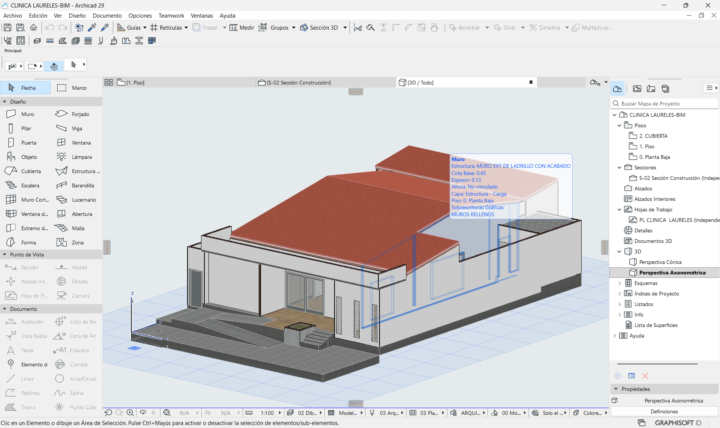The image size is (720, 428).
Task: Toggle the Retículas grid snap button
Action: click(166, 28)
